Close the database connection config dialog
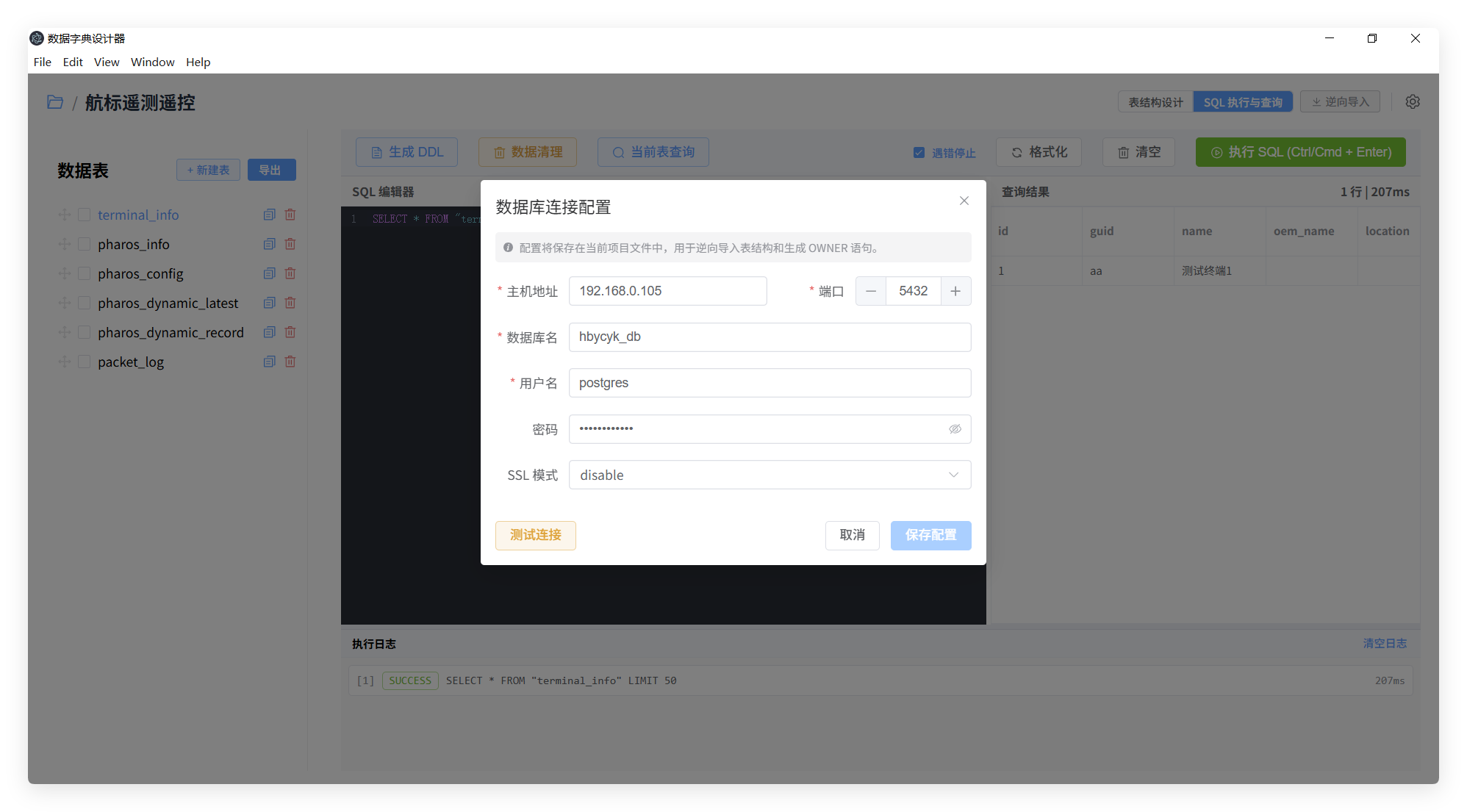This screenshot has width=1467, height=812. point(964,201)
